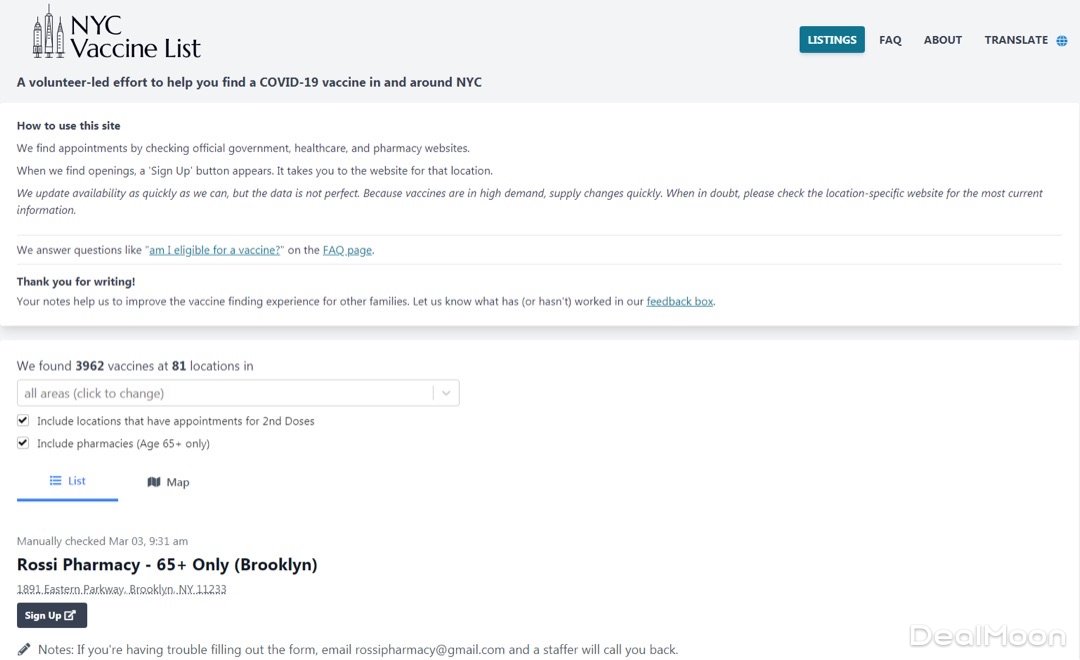The height and width of the screenshot is (660, 1080).
Task: Follow the FAQ page link in instructions
Action: (x=347, y=250)
